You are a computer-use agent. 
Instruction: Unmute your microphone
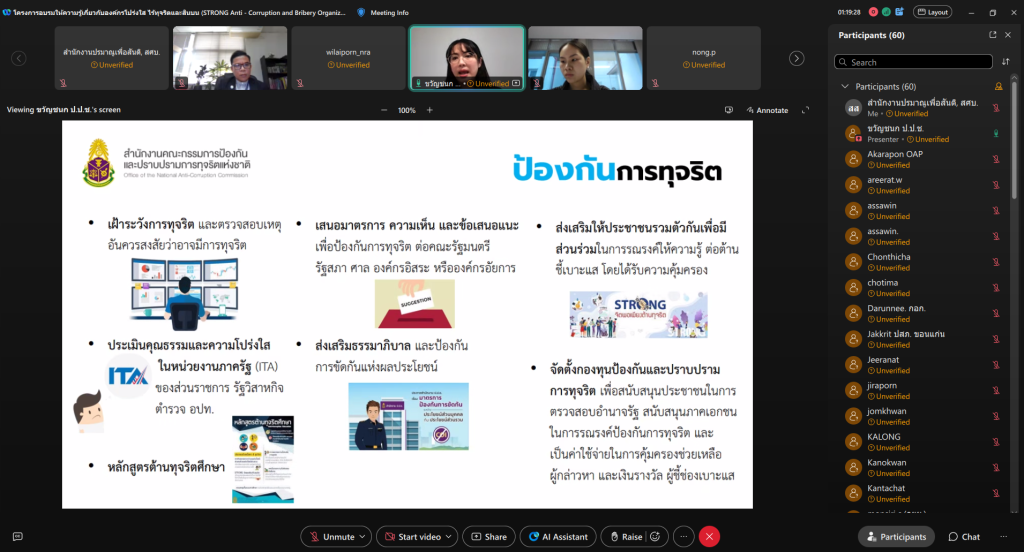332,536
